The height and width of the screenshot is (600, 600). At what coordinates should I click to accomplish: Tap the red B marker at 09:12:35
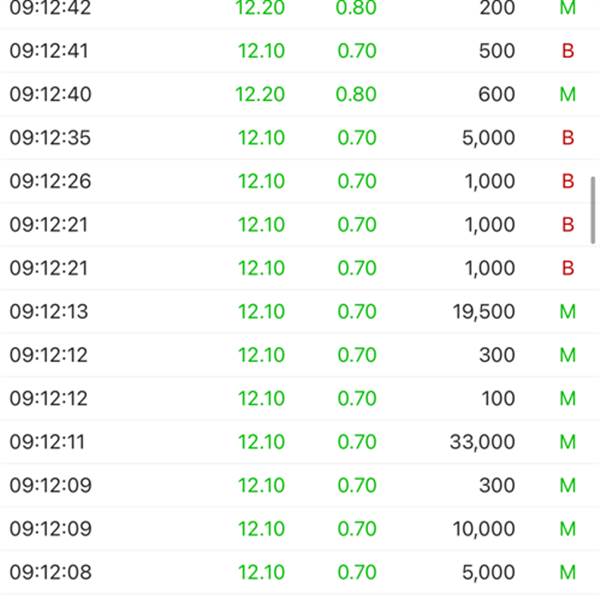coord(568,138)
